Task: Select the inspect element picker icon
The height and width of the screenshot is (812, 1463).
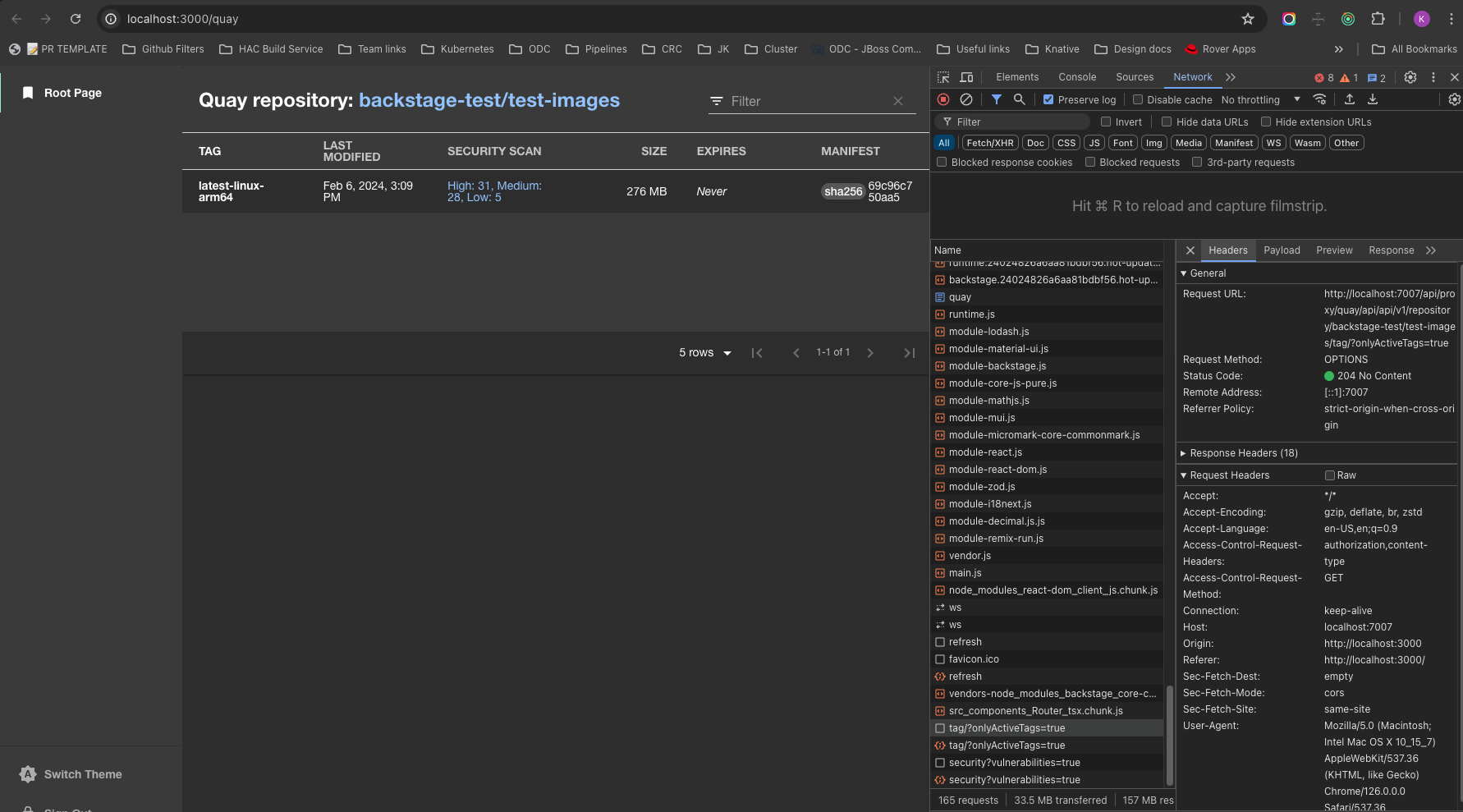Action: [x=943, y=77]
